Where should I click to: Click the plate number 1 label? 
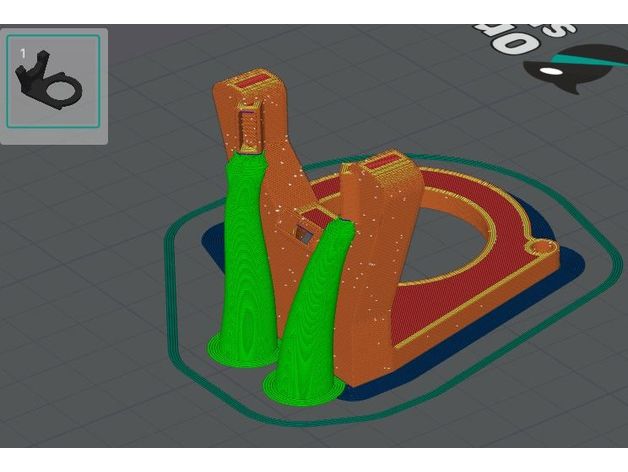point(21,51)
